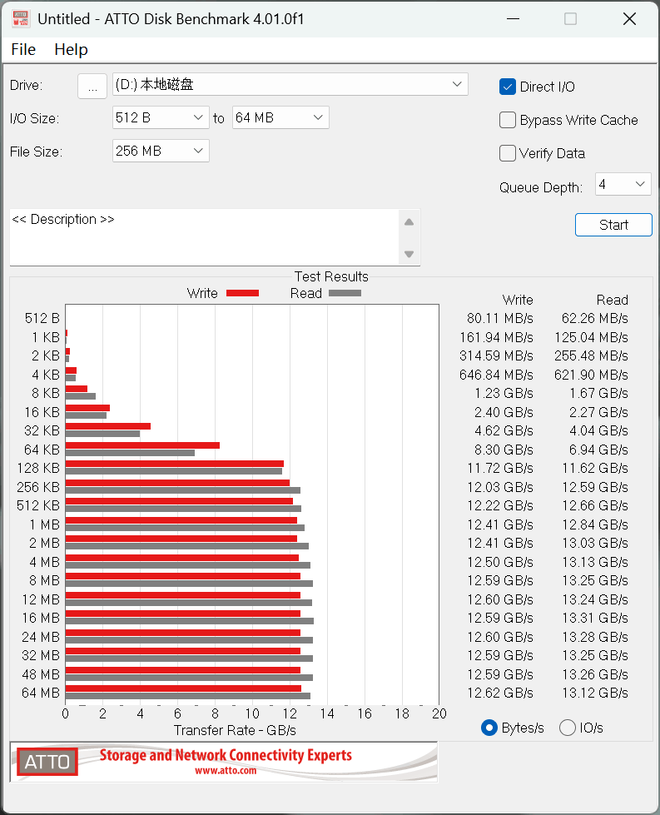Enable the Verify Data checkbox
Image resolution: width=660 pixels, height=815 pixels.
pos(508,153)
